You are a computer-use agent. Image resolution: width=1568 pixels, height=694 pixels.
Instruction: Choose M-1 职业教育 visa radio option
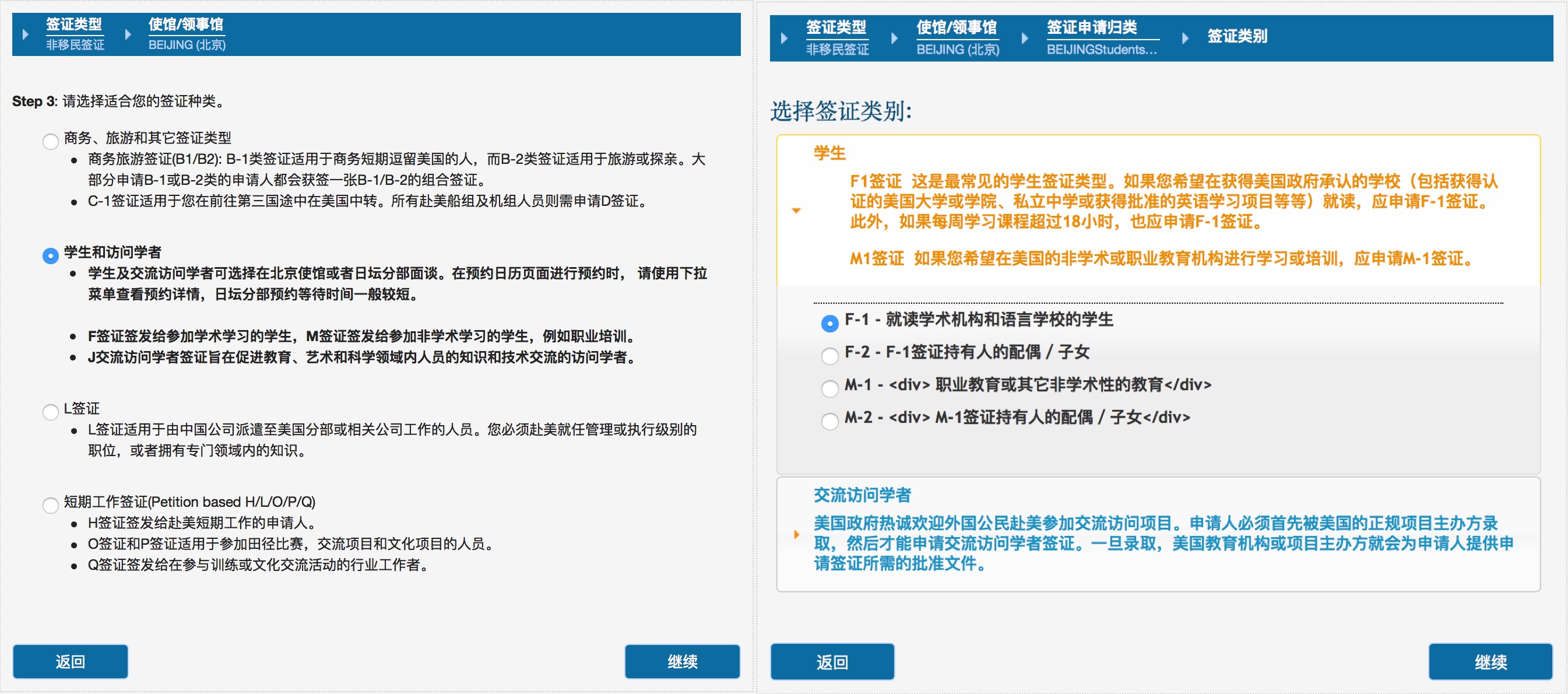pyautogui.click(x=829, y=388)
